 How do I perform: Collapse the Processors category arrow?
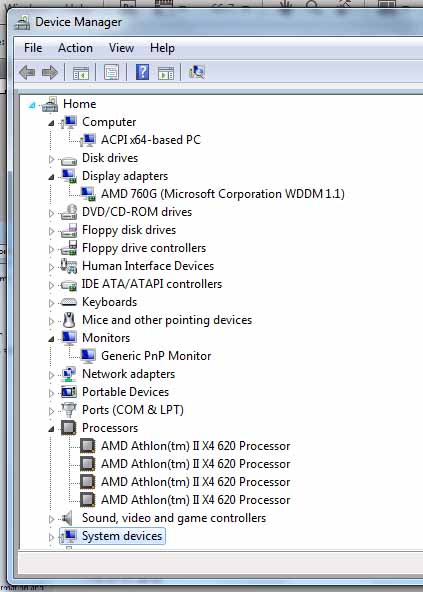point(51,429)
